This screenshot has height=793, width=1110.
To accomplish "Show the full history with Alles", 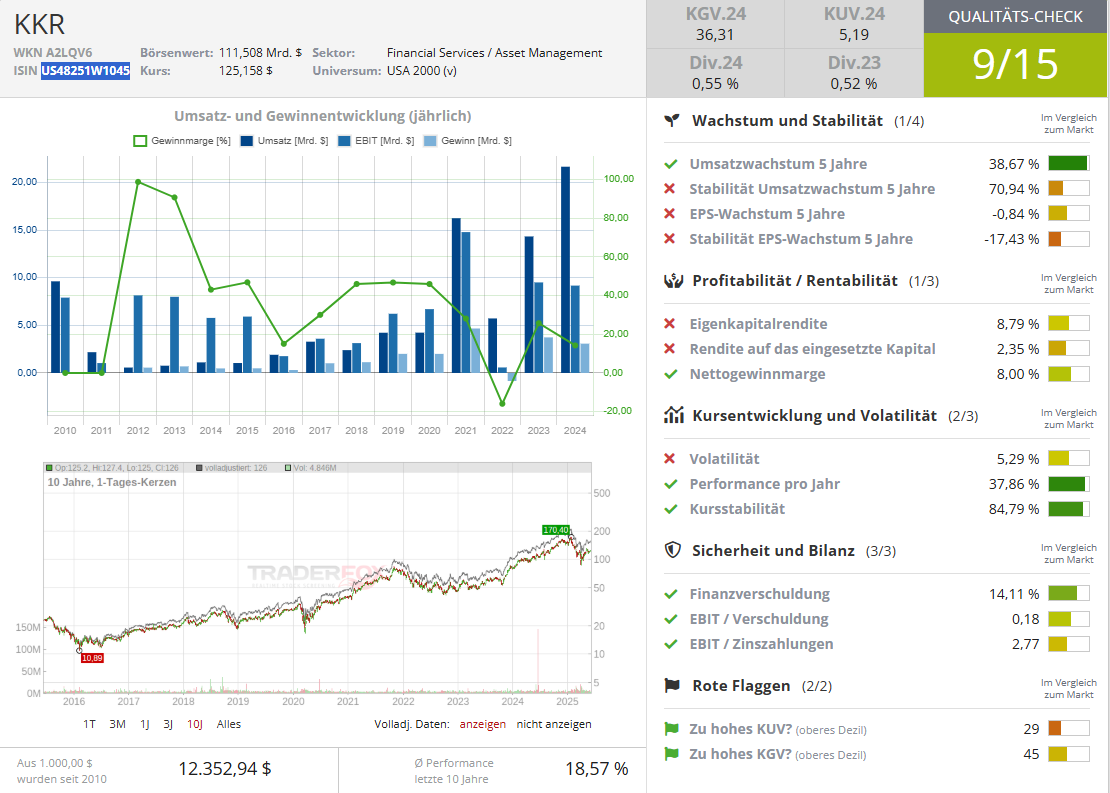I will (x=229, y=724).
